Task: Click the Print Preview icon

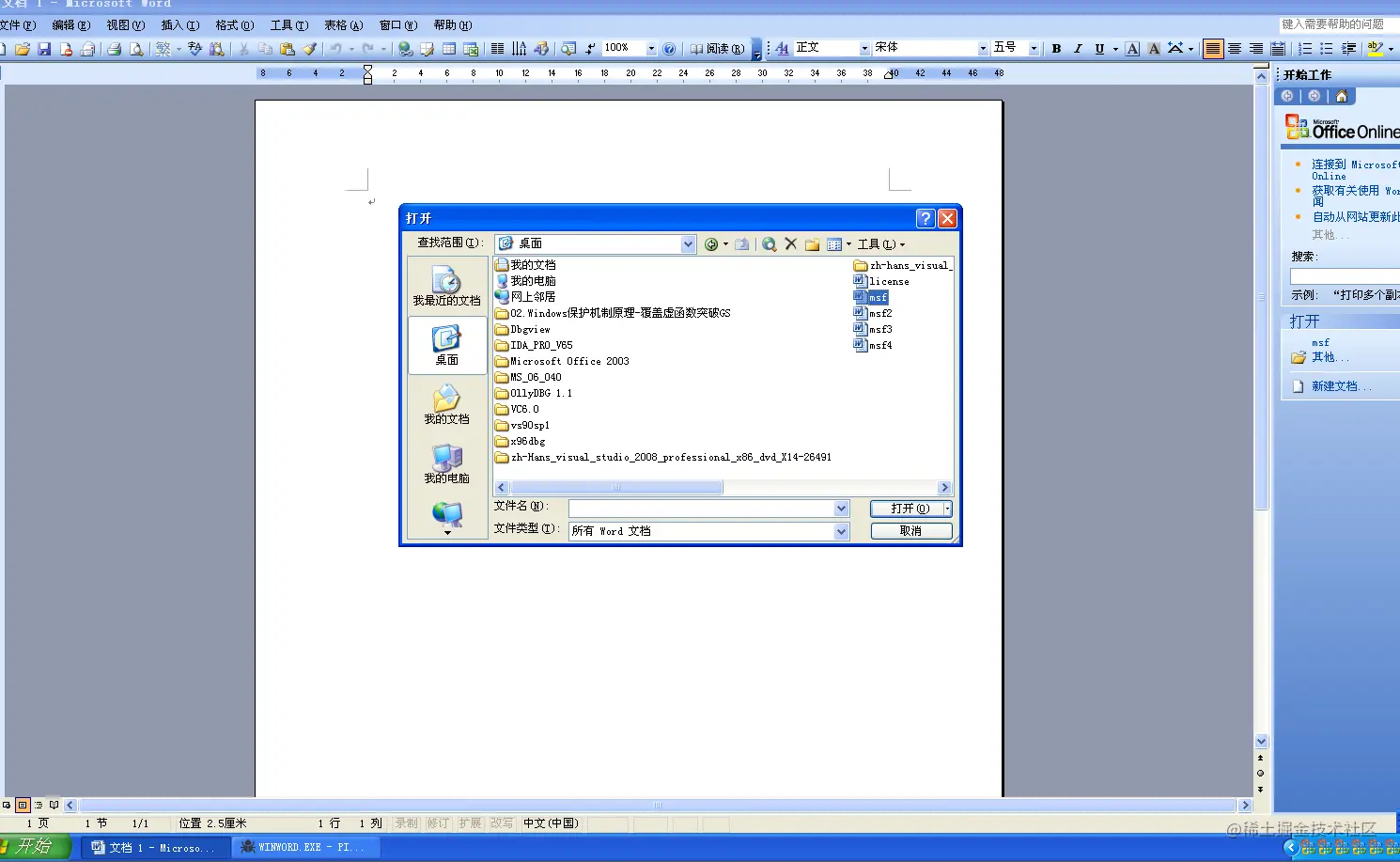Action: pos(136,49)
